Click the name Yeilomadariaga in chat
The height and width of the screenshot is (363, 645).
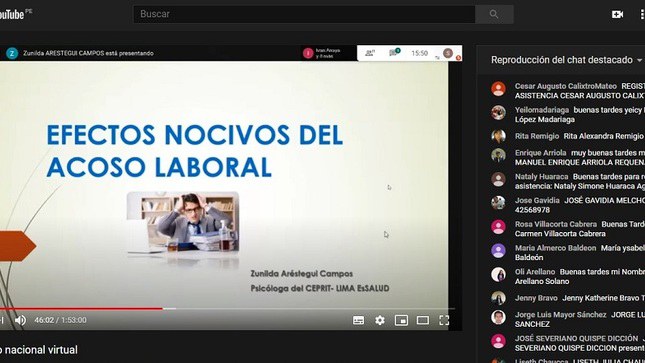542,110
